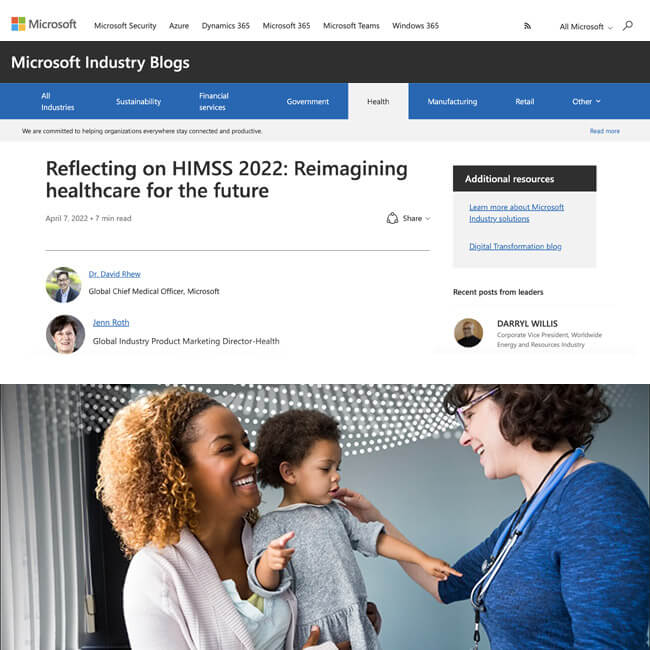650x650 pixels.
Task: Click Learn more about Microsoft Industry solutions
Action: (x=516, y=213)
